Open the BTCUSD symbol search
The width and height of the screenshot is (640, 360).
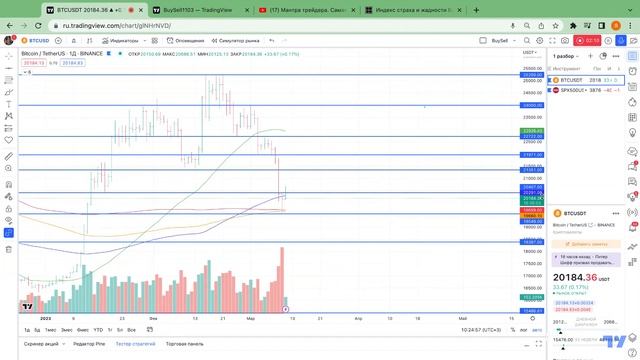pos(36,40)
